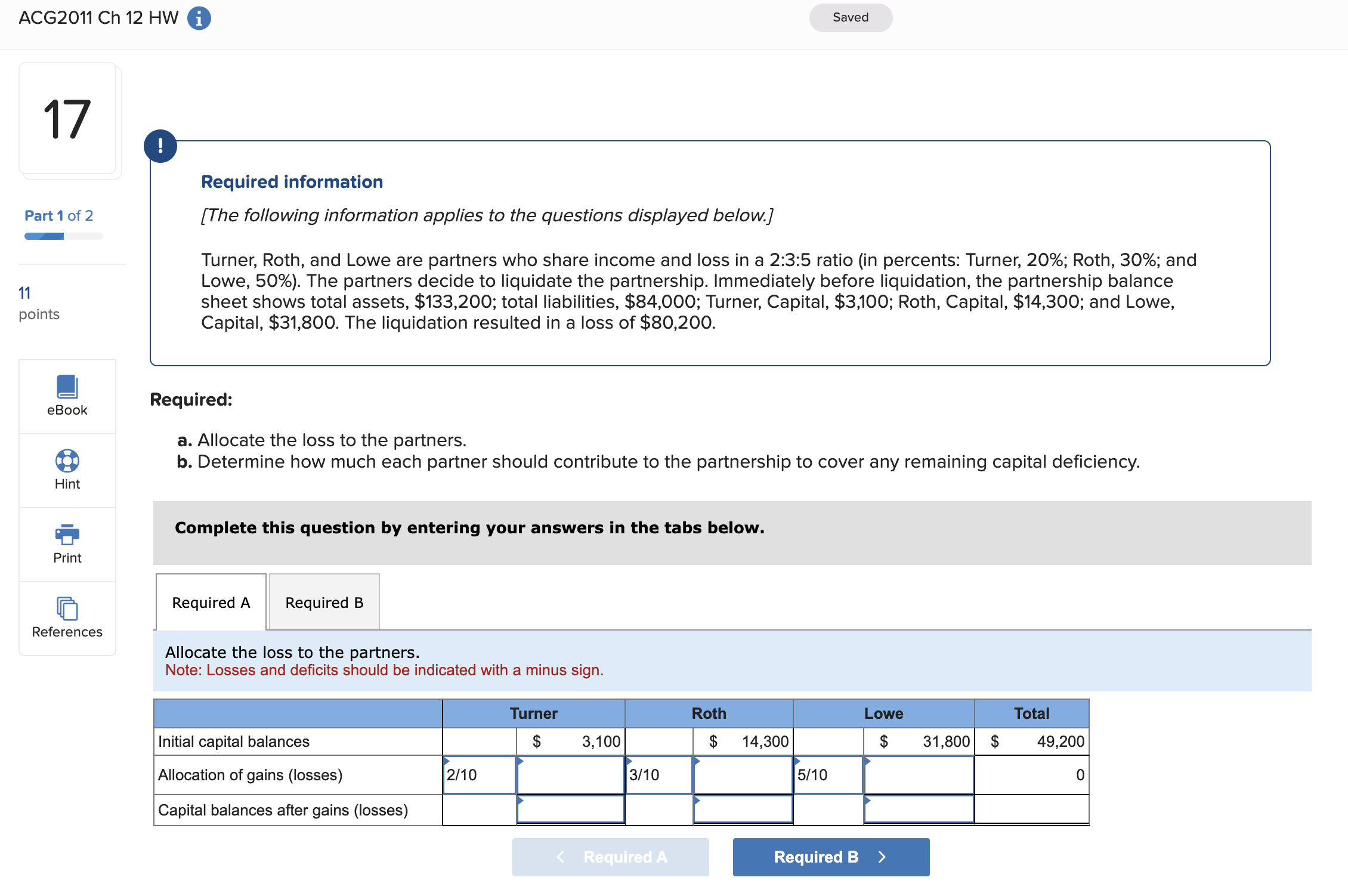The height and width of the screenshot is (896, 1348).
Task: Switch to the Required B tab
Action: tap(323, 603)
